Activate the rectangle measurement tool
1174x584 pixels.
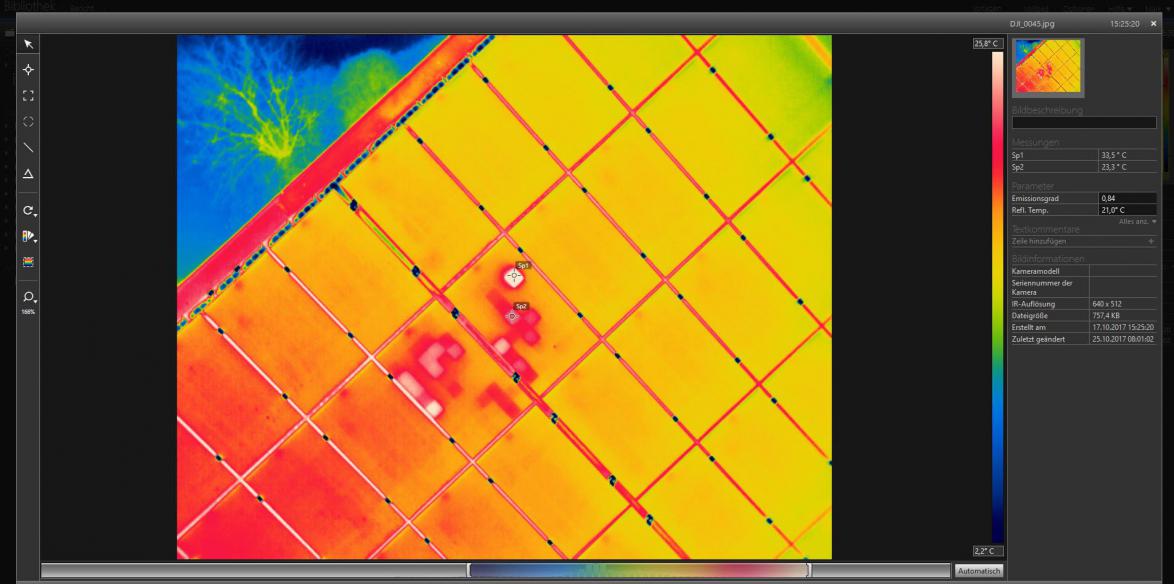[28, 95]
